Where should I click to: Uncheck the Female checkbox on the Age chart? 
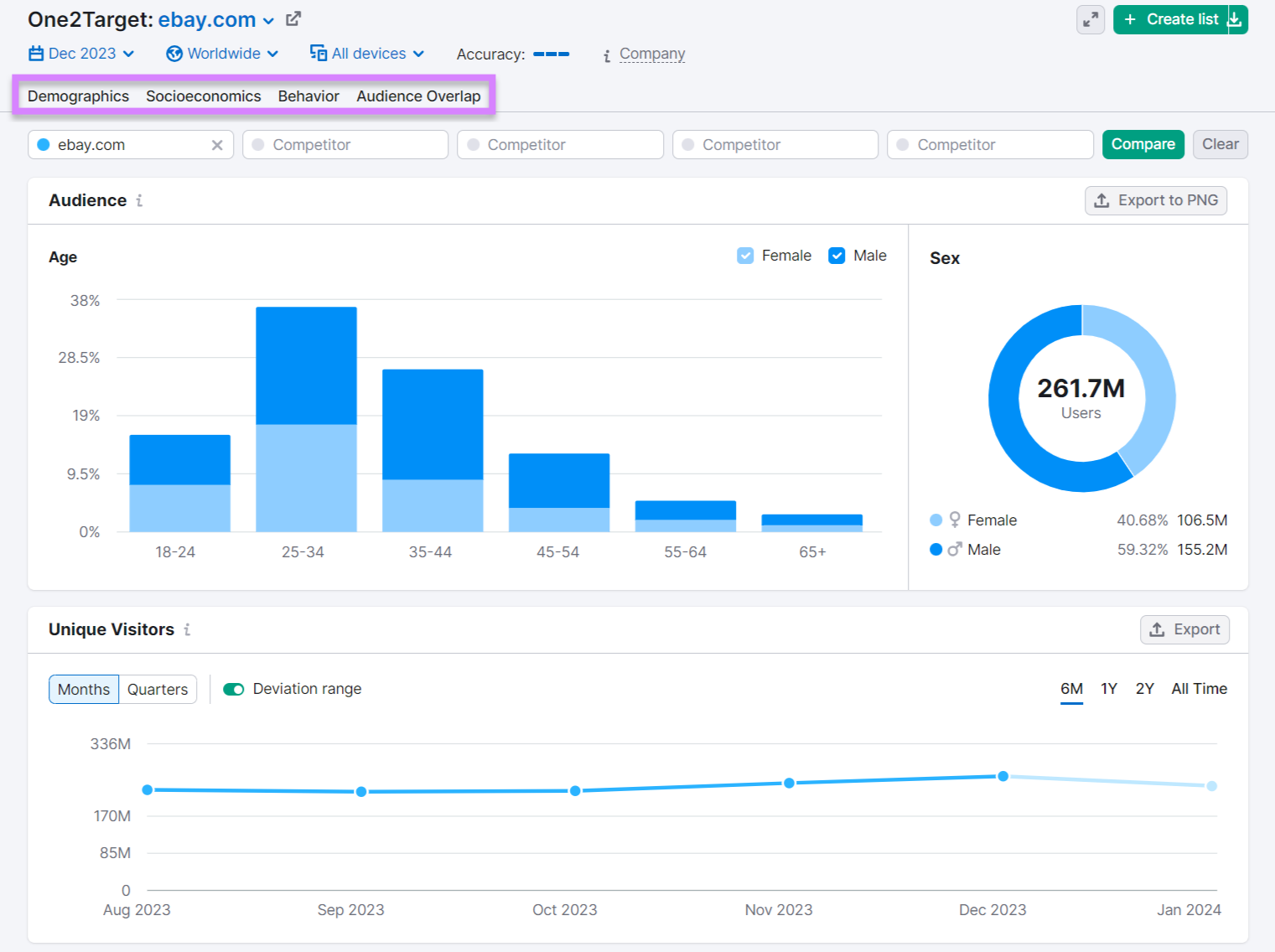pos(745,255)
